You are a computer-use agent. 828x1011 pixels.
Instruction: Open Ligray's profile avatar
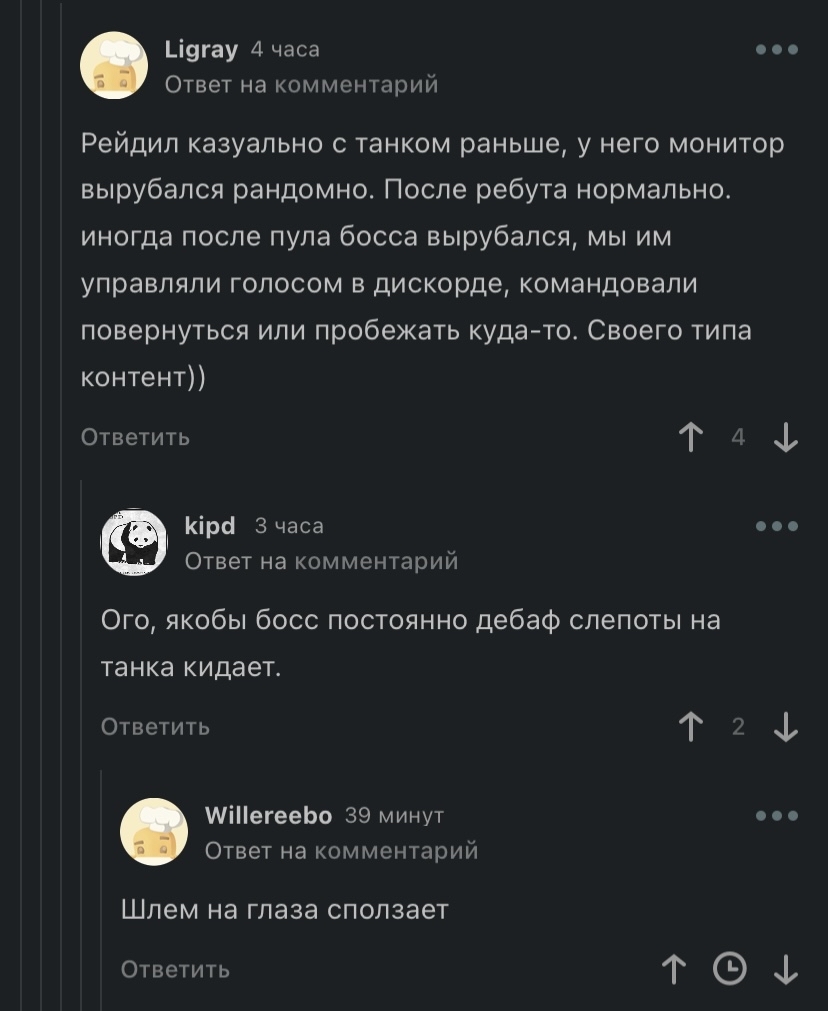[114, 65]
